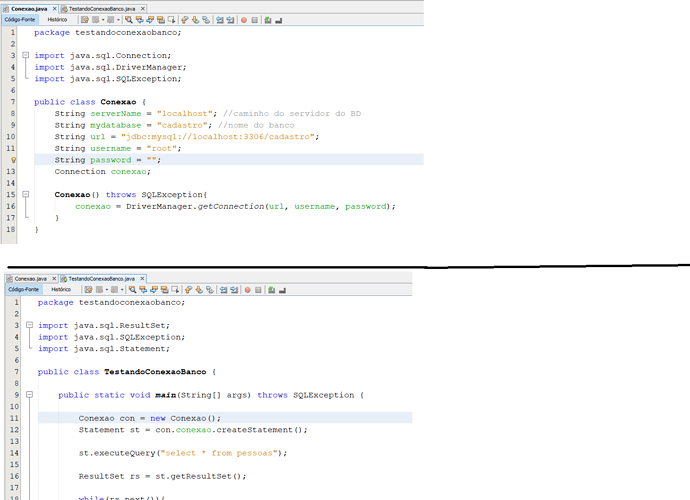Select Código-Fonte view above the Conexao class code
Viewport: 690px width, 500px height.
(x=20, y=19)
